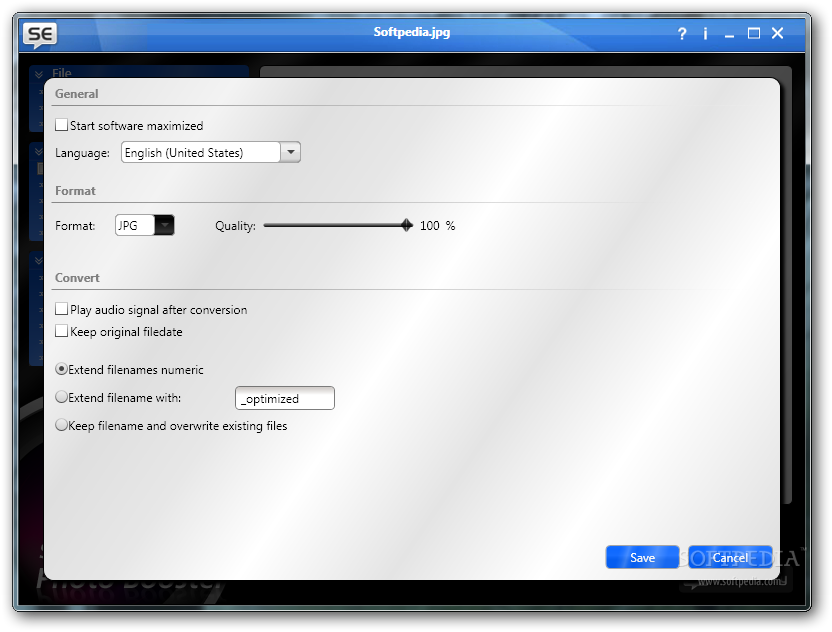
Task: Open the Language dropdown arrow
Action: tap(290, 152)
